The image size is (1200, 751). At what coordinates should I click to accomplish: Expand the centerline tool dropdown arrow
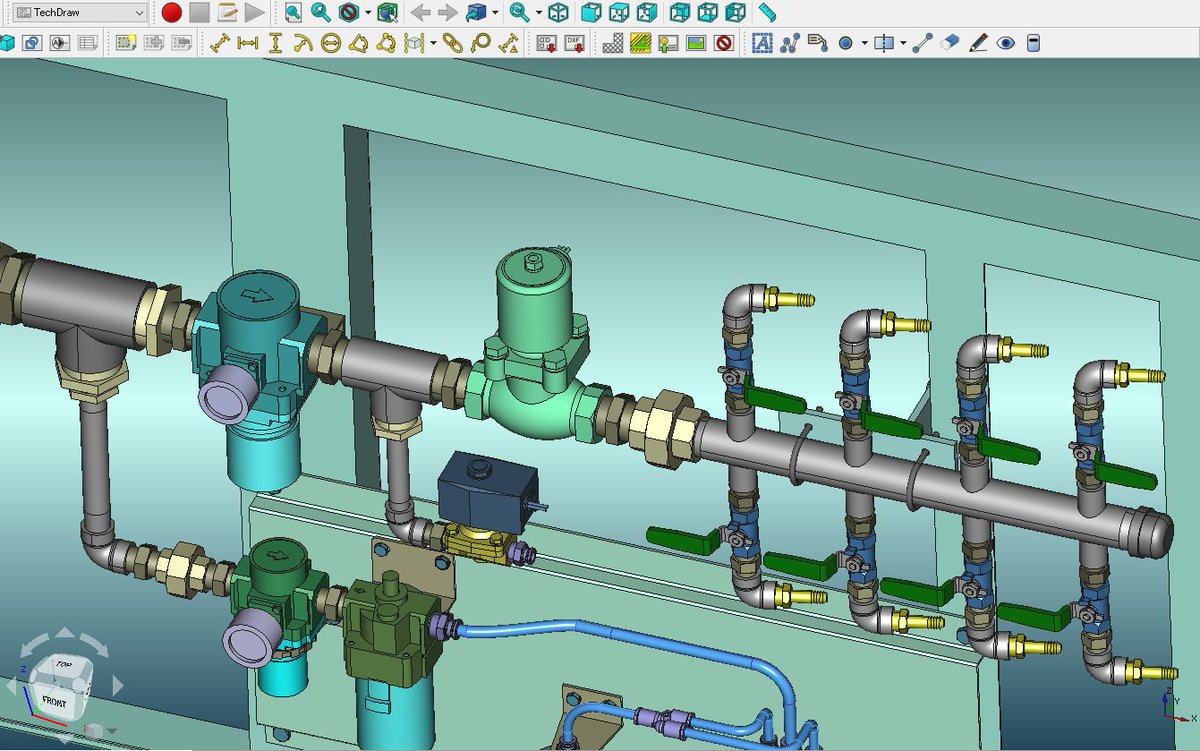904,43
